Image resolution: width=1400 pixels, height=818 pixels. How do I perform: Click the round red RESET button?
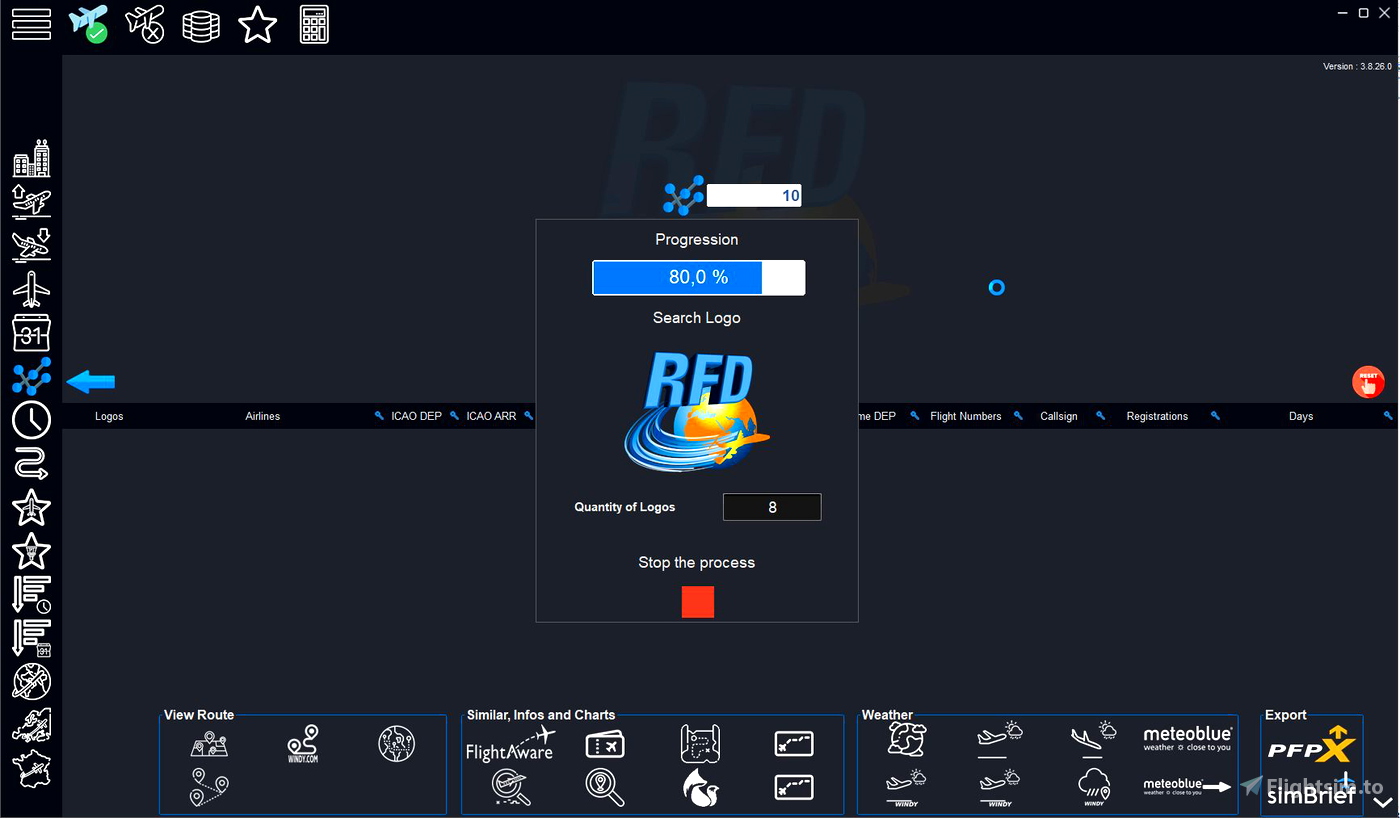[x=1367, y=381]
